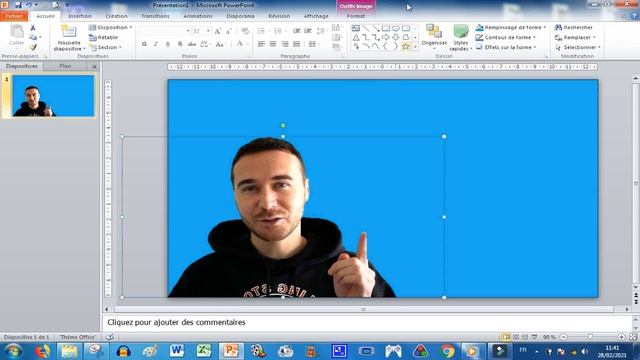Click the Rétablir button

(x=104, y=37)
